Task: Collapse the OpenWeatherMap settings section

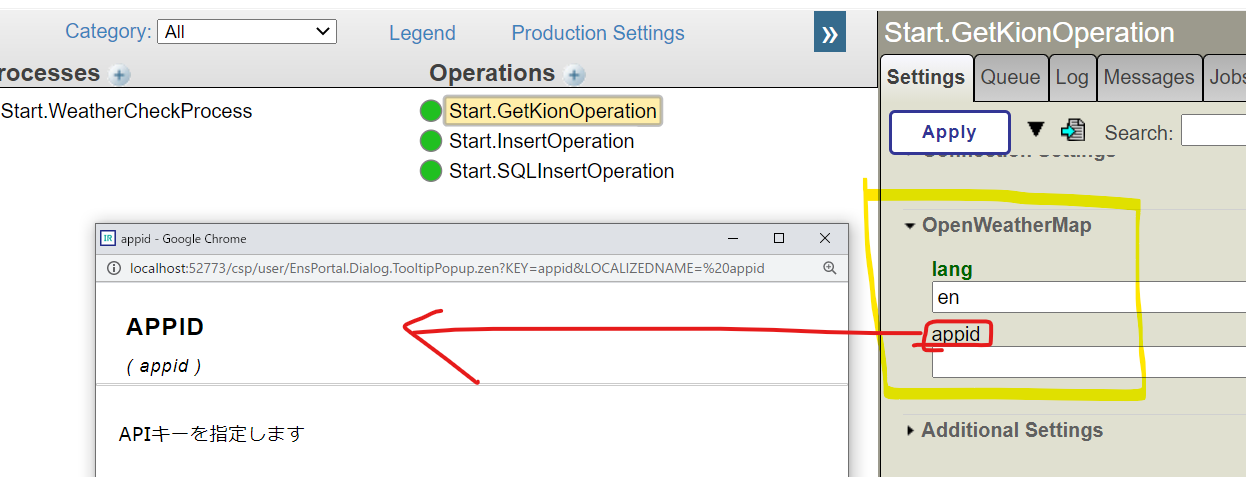Action: [x=910, y=226]
